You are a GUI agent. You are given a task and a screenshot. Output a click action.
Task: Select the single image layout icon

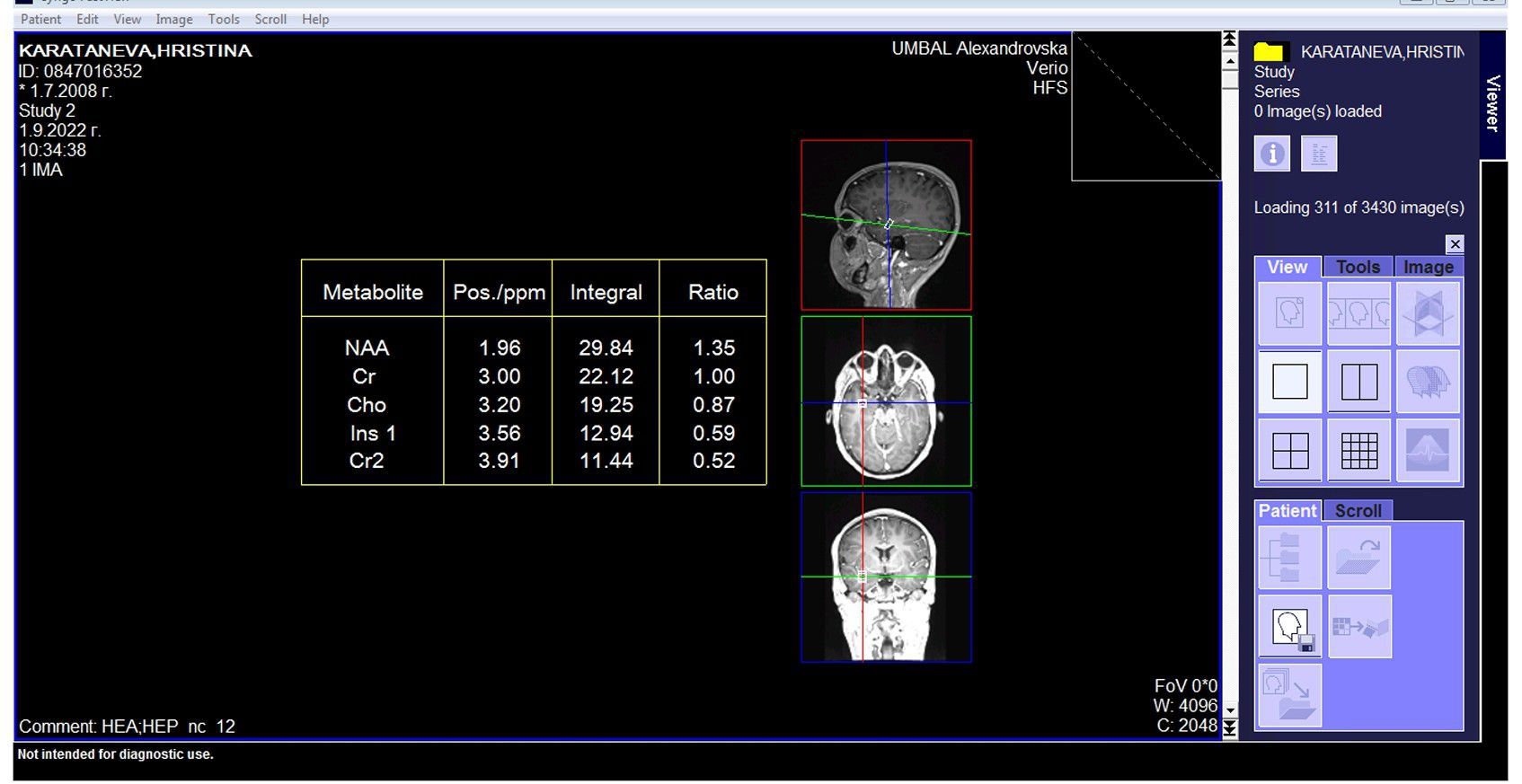click(x=1289, y=382)
